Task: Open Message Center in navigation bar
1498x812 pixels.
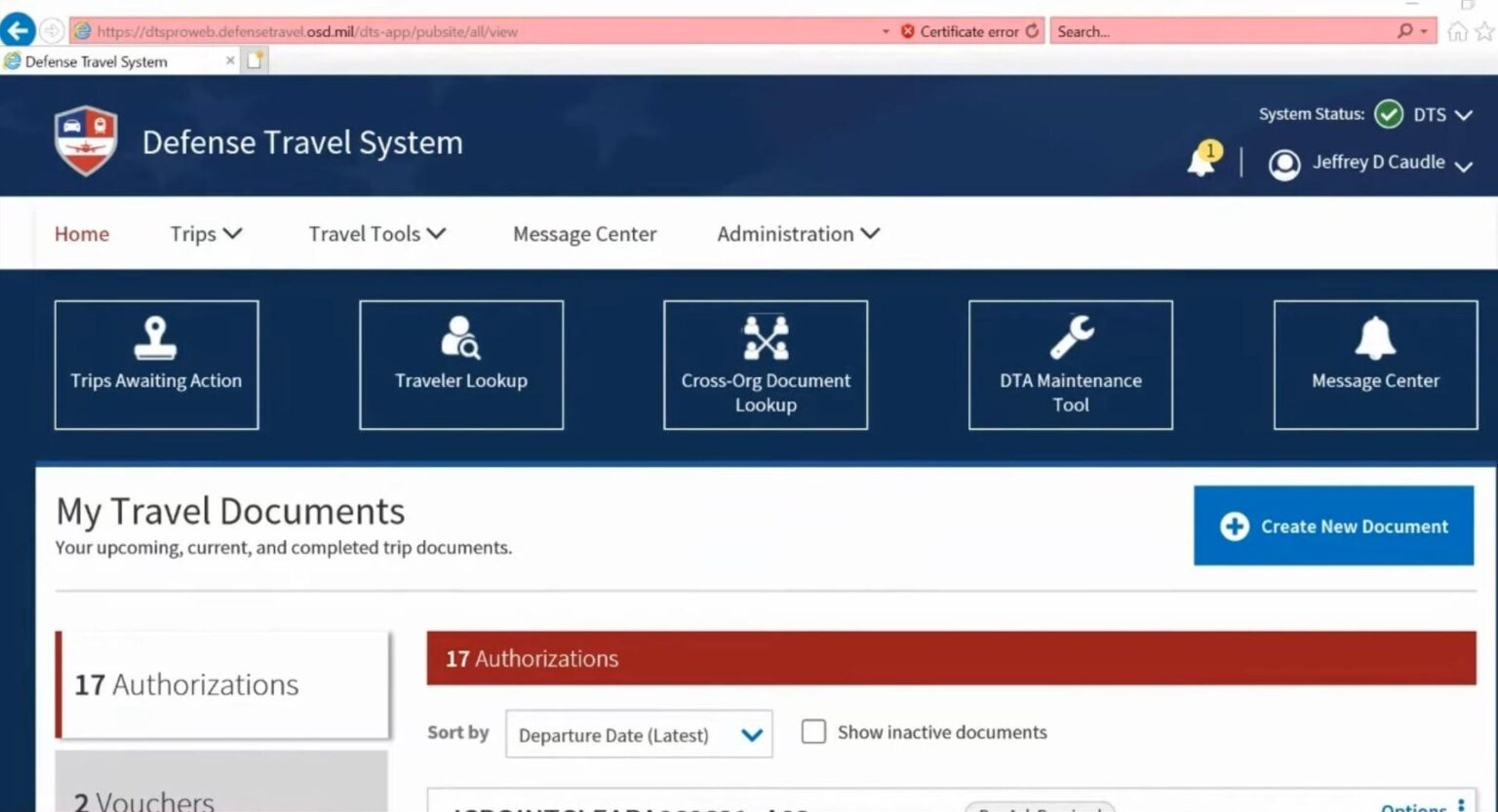Action: [x=584, y=234]
